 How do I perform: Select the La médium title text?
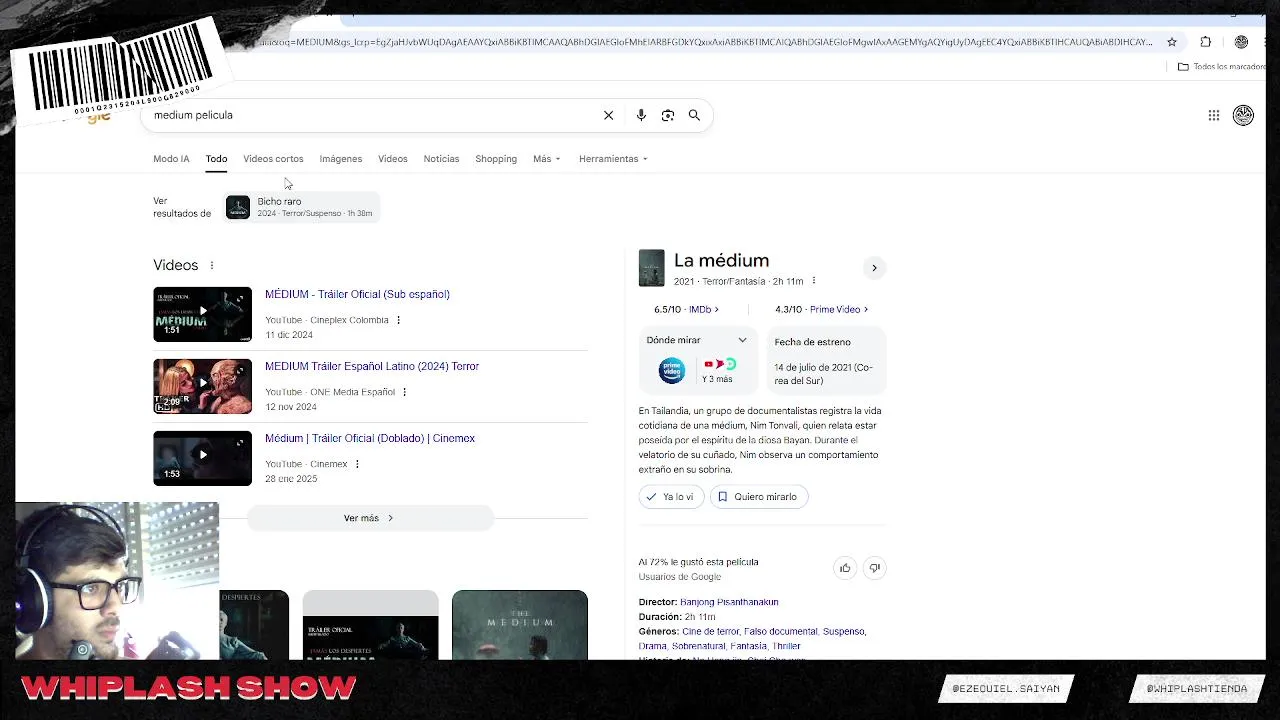coord(721,260)
